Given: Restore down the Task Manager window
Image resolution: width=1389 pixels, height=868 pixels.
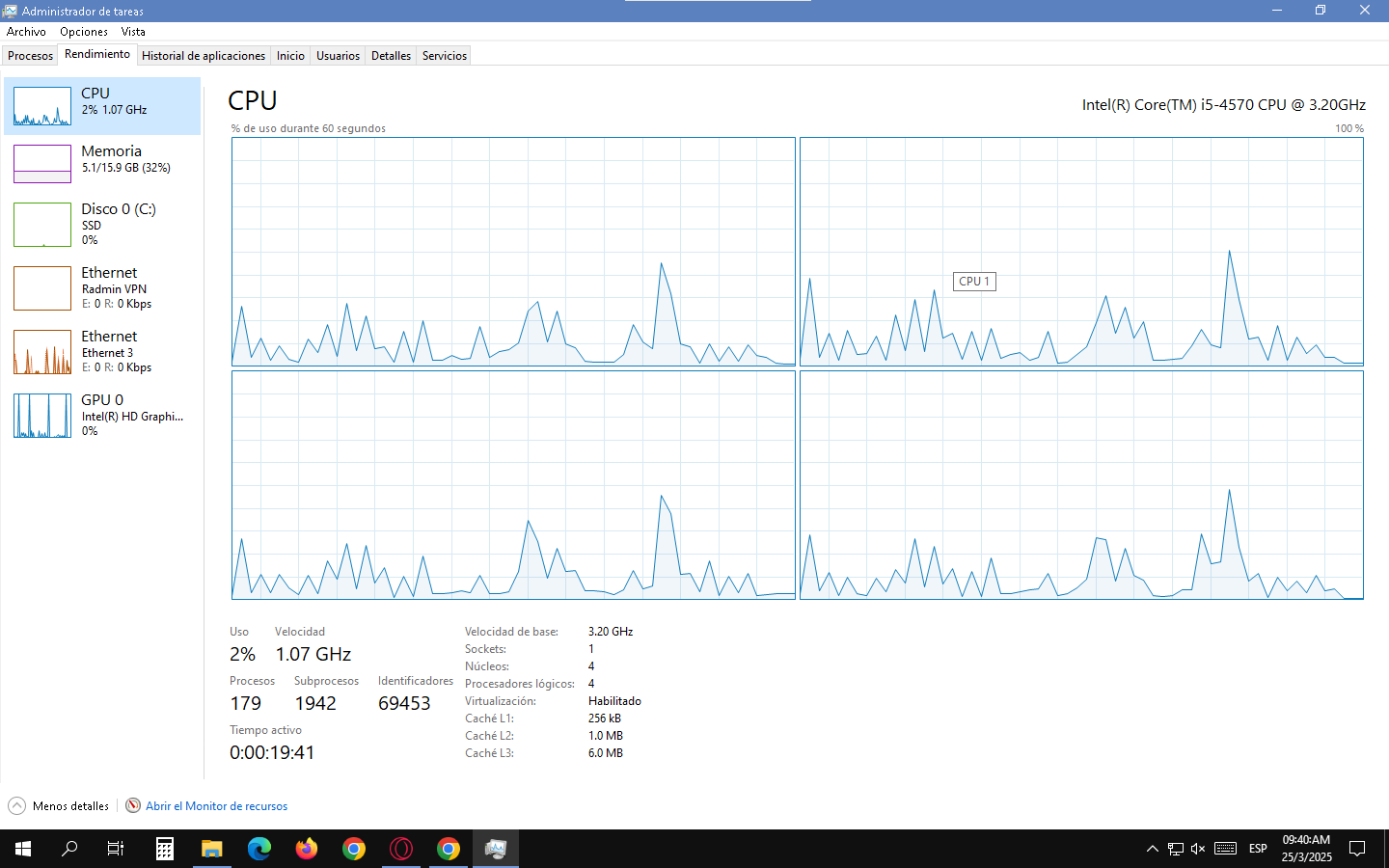Looking at the screenshot, I should tap(1321, 11).
